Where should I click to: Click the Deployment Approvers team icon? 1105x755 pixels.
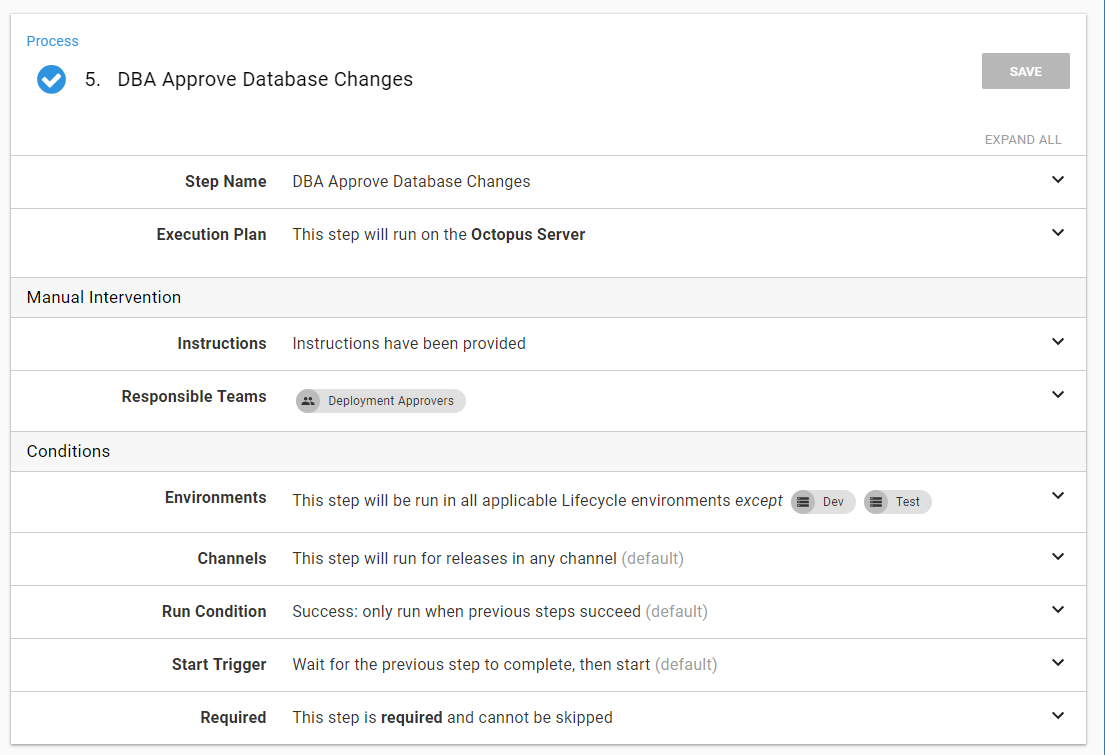(x=308, y=401)
